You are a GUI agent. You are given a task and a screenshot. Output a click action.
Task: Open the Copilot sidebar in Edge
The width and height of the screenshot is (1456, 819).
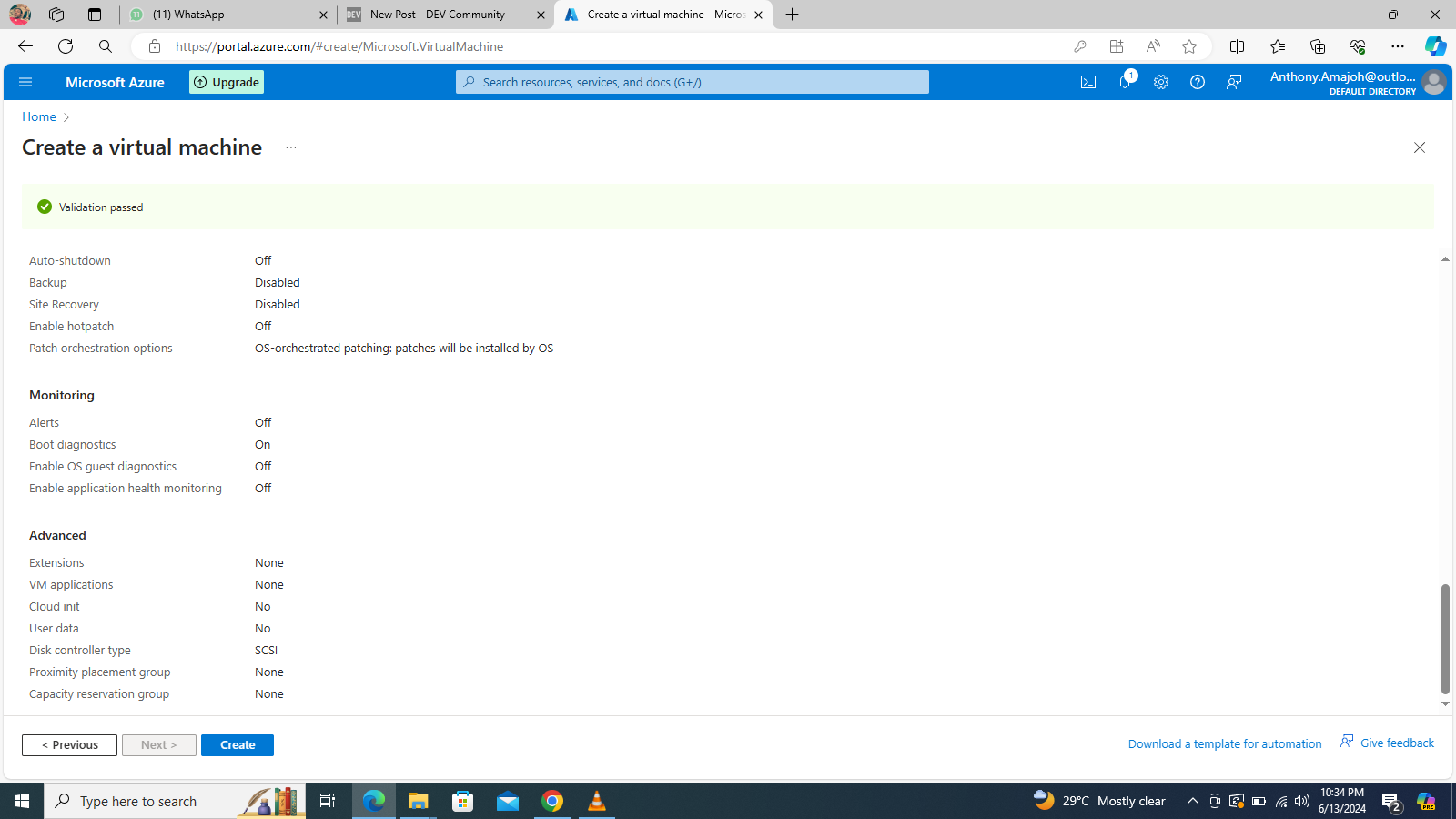[1436, 46]
